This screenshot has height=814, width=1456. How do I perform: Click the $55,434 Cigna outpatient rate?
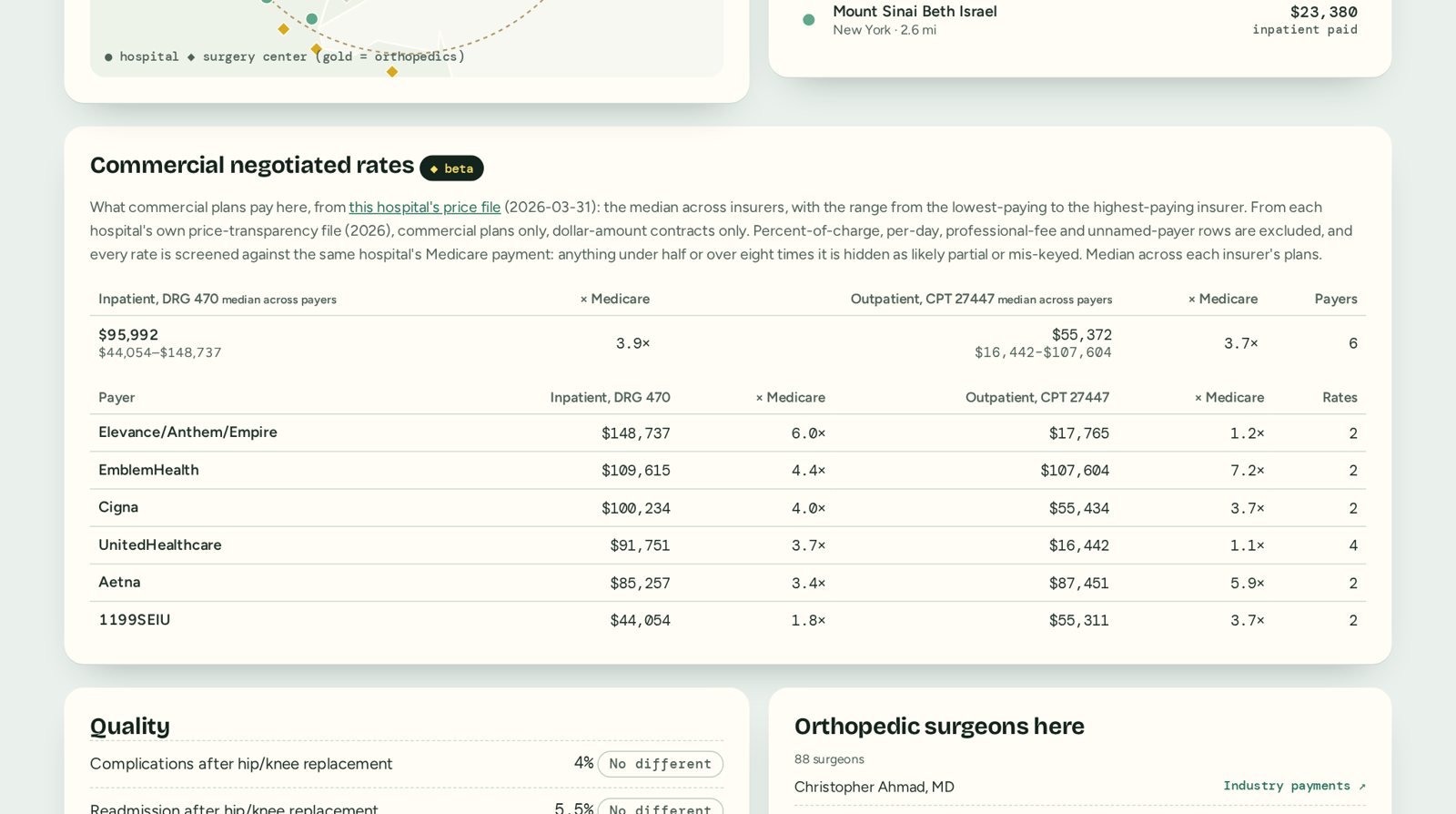pos(1079,508)
